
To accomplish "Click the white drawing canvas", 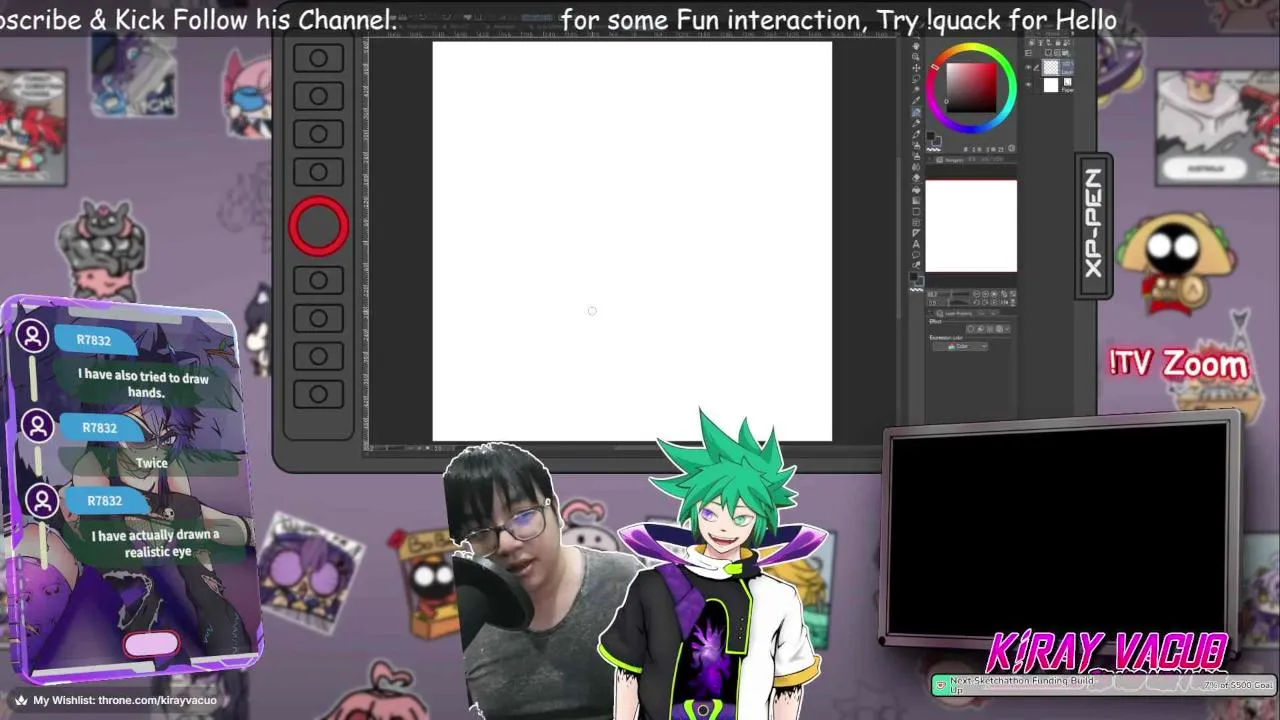I will [632, 240].
